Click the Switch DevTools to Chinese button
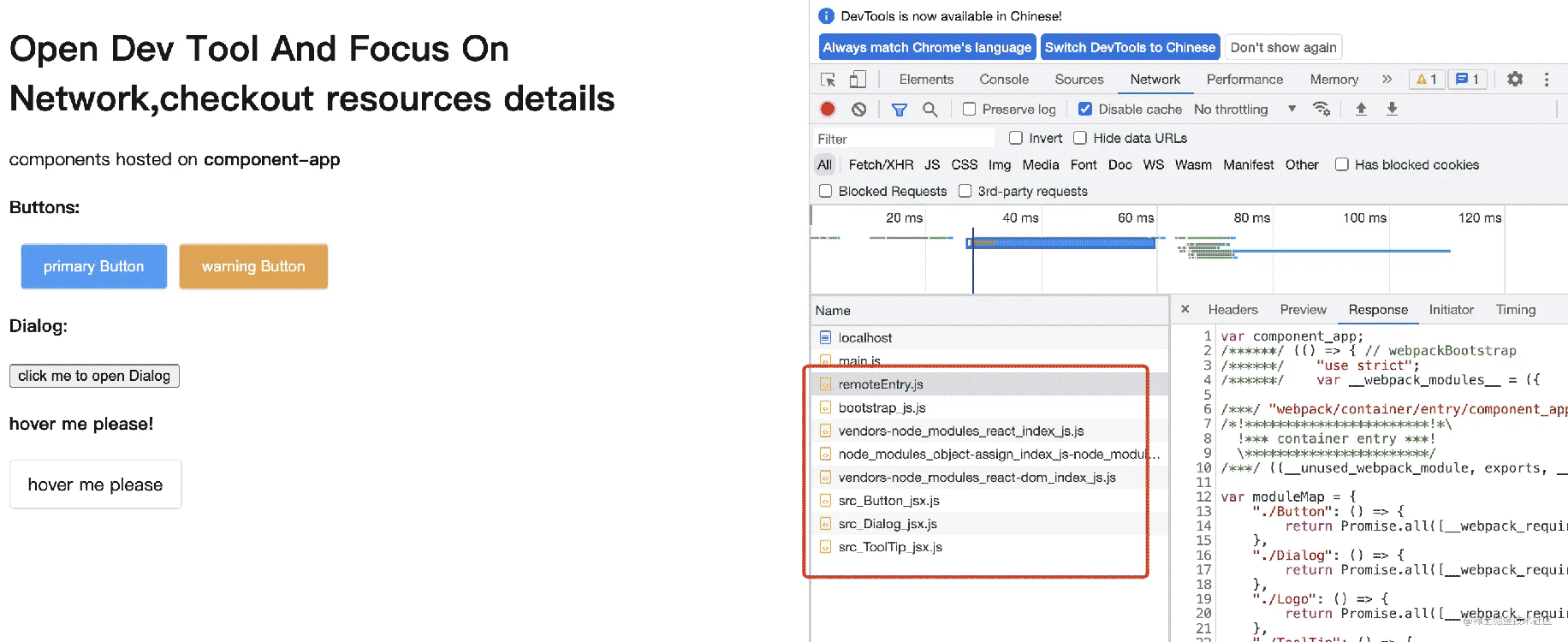The image size is (1568, 642). tap(1130, 47)
